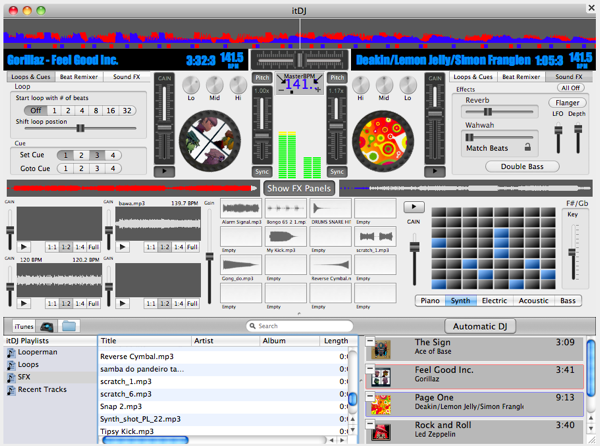
Task: Select Full length on bawa.mp3 loop
Action: (192, 247)
